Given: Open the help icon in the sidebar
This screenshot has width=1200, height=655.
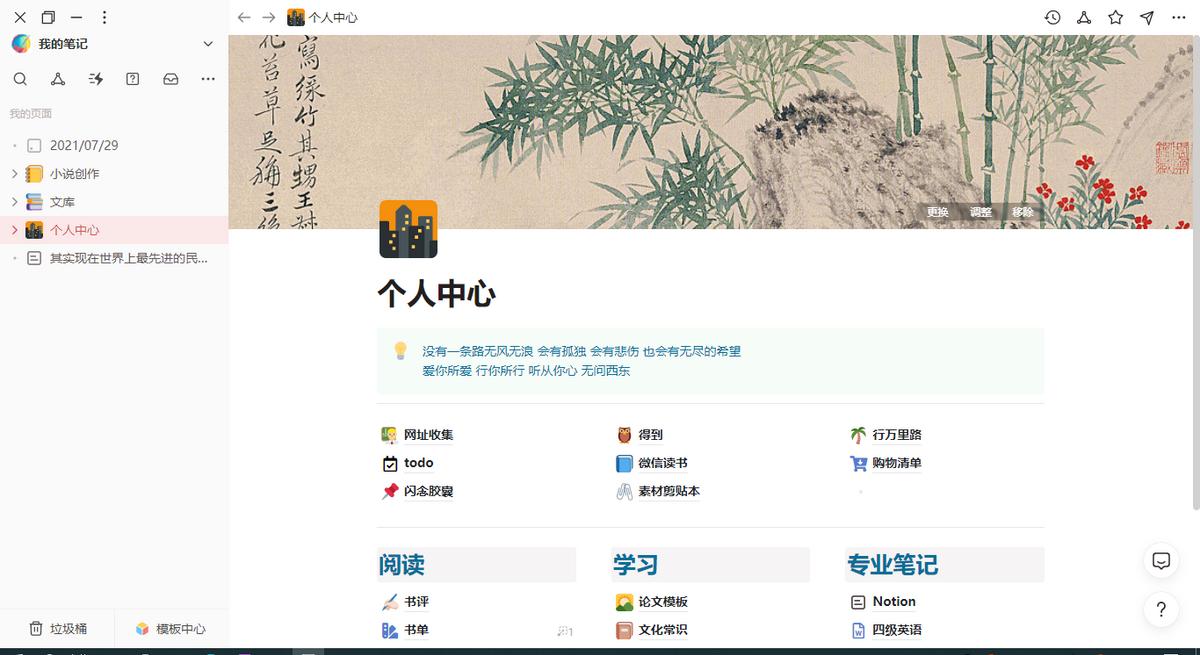Looking at the screenshot, I should pyautogui.click(x=133, y=79).
